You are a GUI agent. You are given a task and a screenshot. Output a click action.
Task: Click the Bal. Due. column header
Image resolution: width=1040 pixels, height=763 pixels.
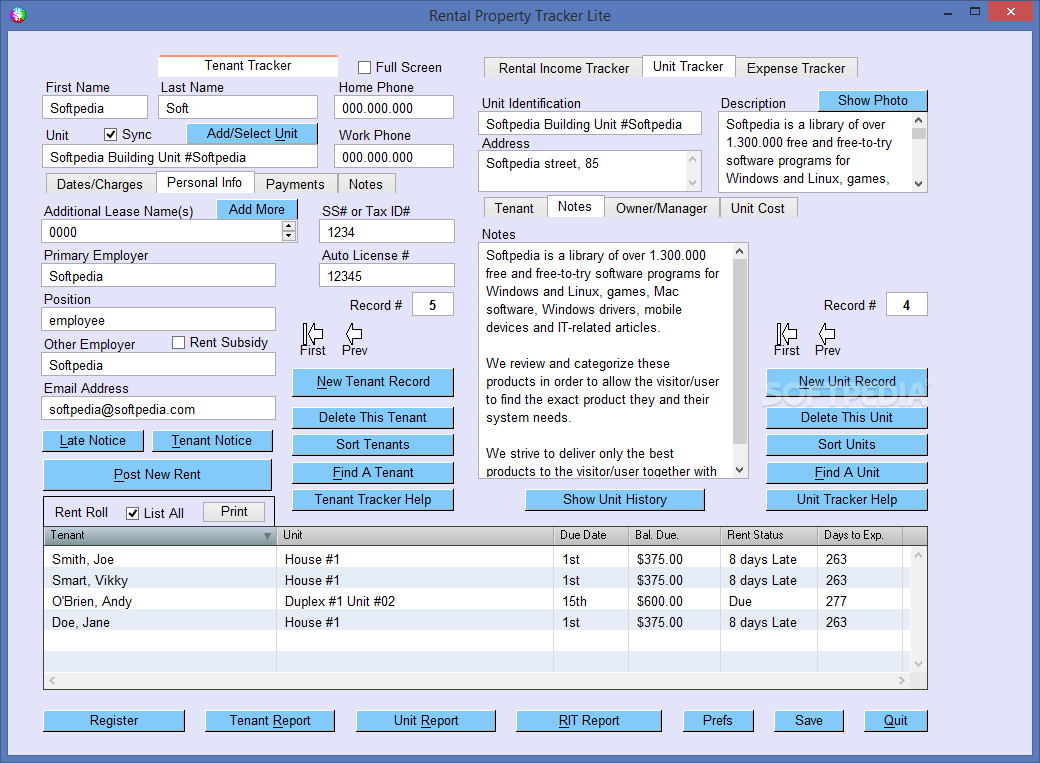point(674,535)
